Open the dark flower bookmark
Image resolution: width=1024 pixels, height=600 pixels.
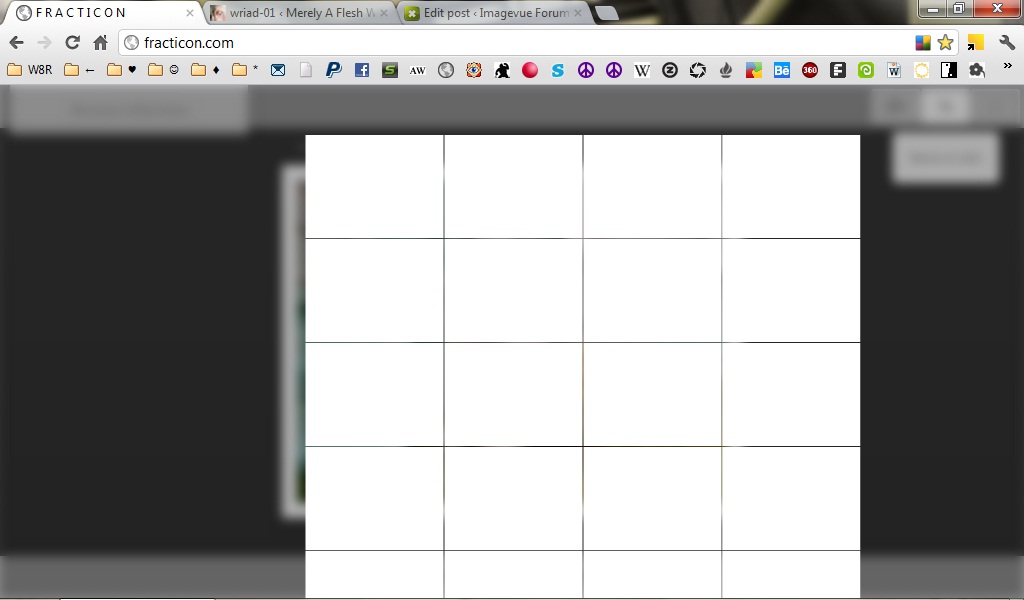pyautogui.click(x=977, y=70)
